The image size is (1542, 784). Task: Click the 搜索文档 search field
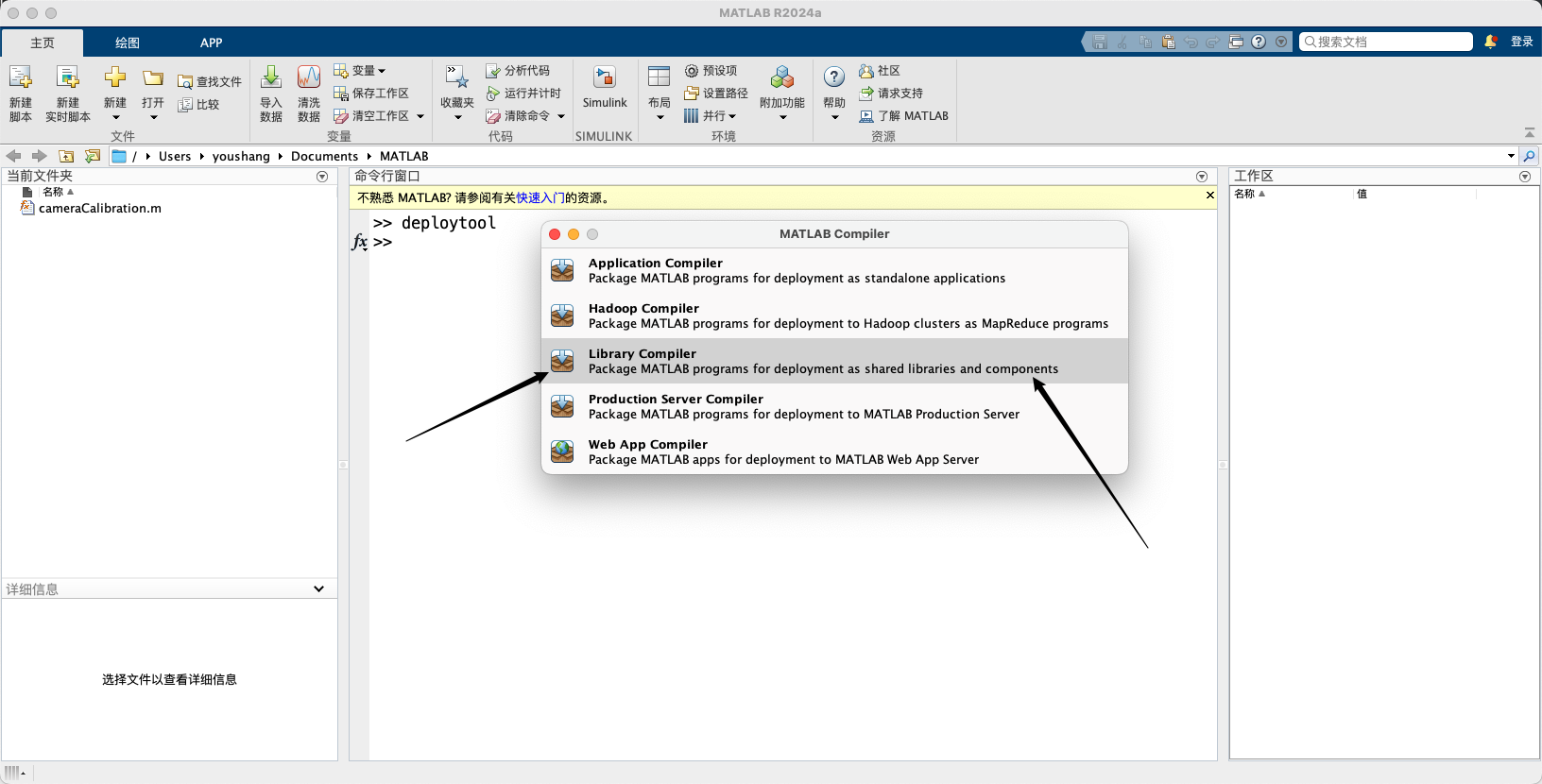1386,42
